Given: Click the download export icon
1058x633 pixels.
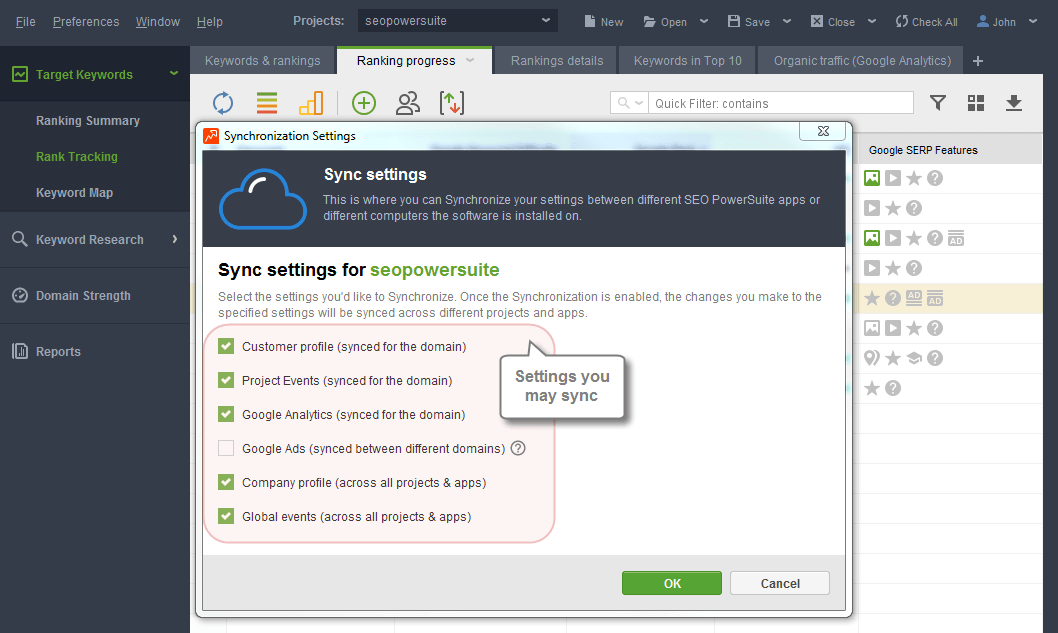Looking at the screenshot, I should [x=1013, y=103].
